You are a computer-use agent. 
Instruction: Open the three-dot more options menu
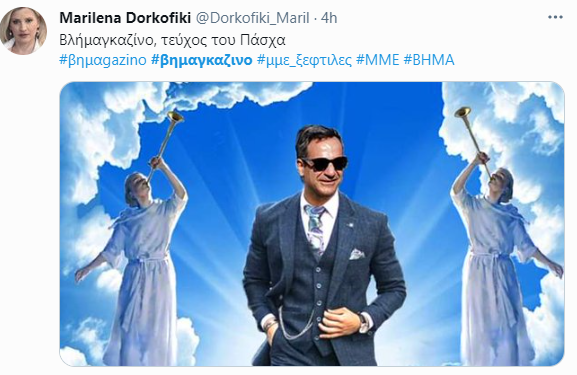pos(555,17)
